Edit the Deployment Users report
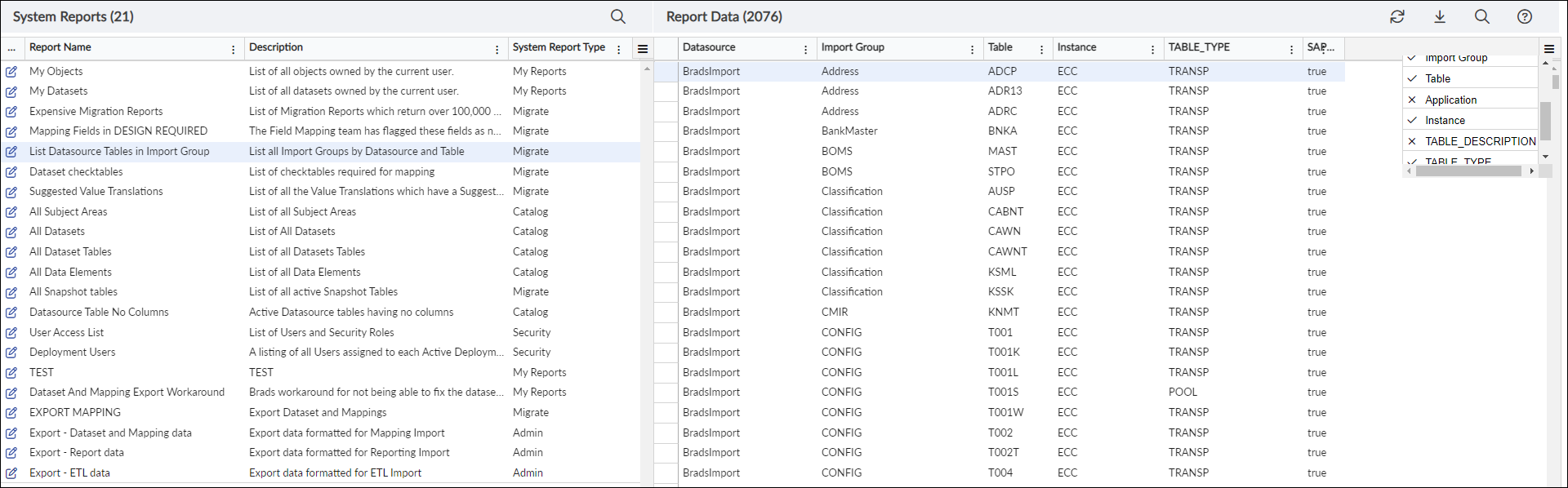 coord(11,353)
